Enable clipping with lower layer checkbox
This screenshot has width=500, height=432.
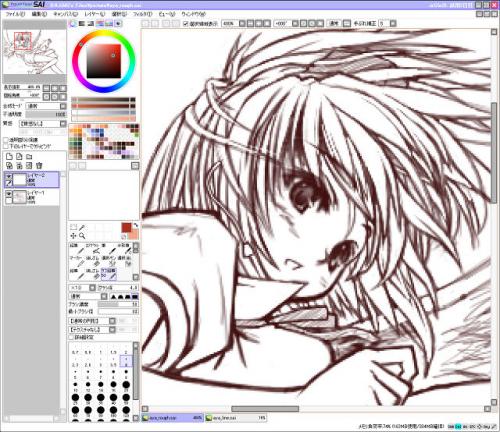[6, 146]
